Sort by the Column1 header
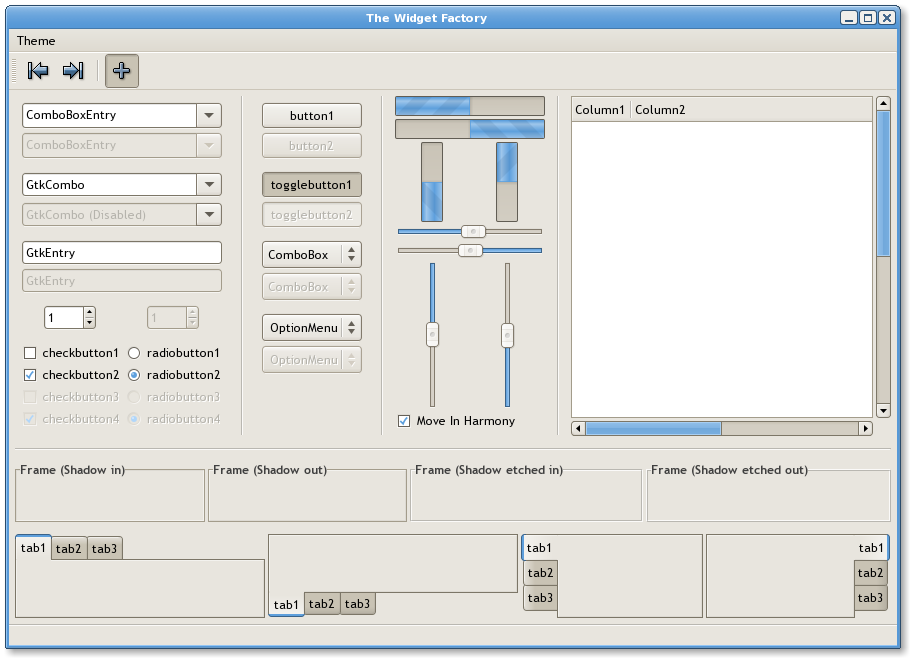 point(601,110)
